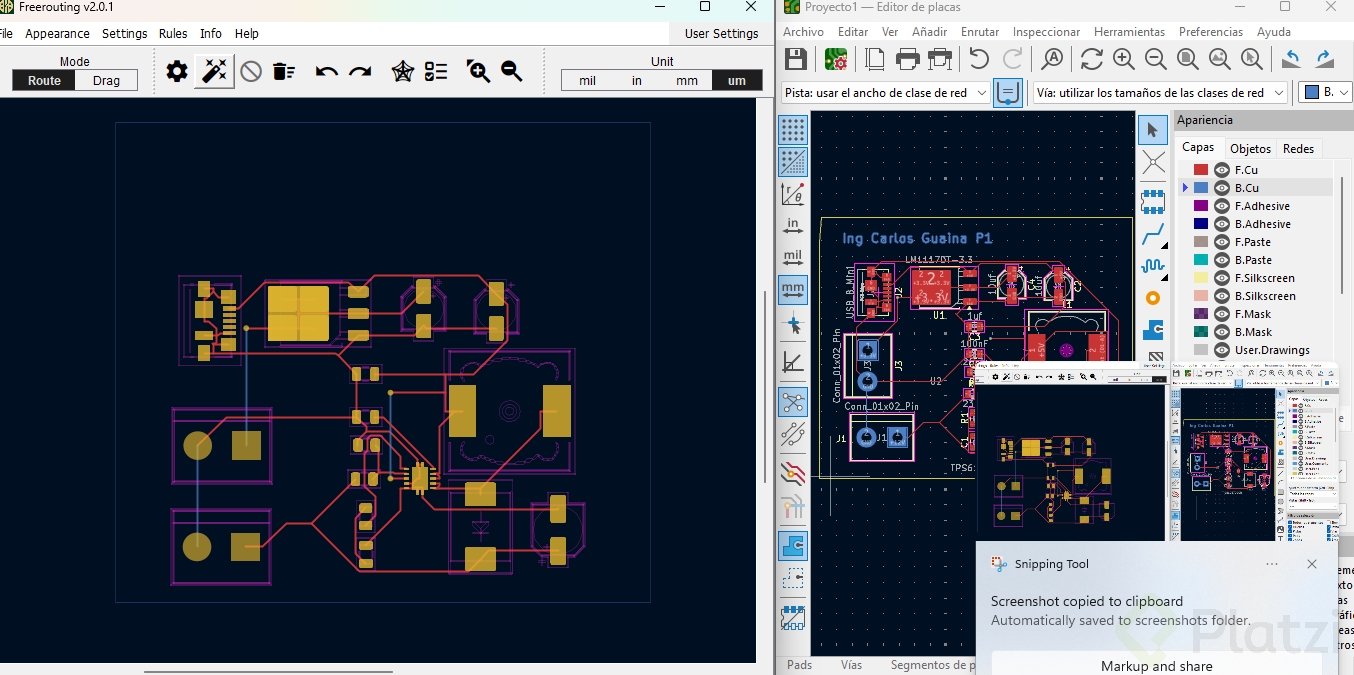Click the delete all tracks trash icon
1354x675 pixels.
click(284, 71)
